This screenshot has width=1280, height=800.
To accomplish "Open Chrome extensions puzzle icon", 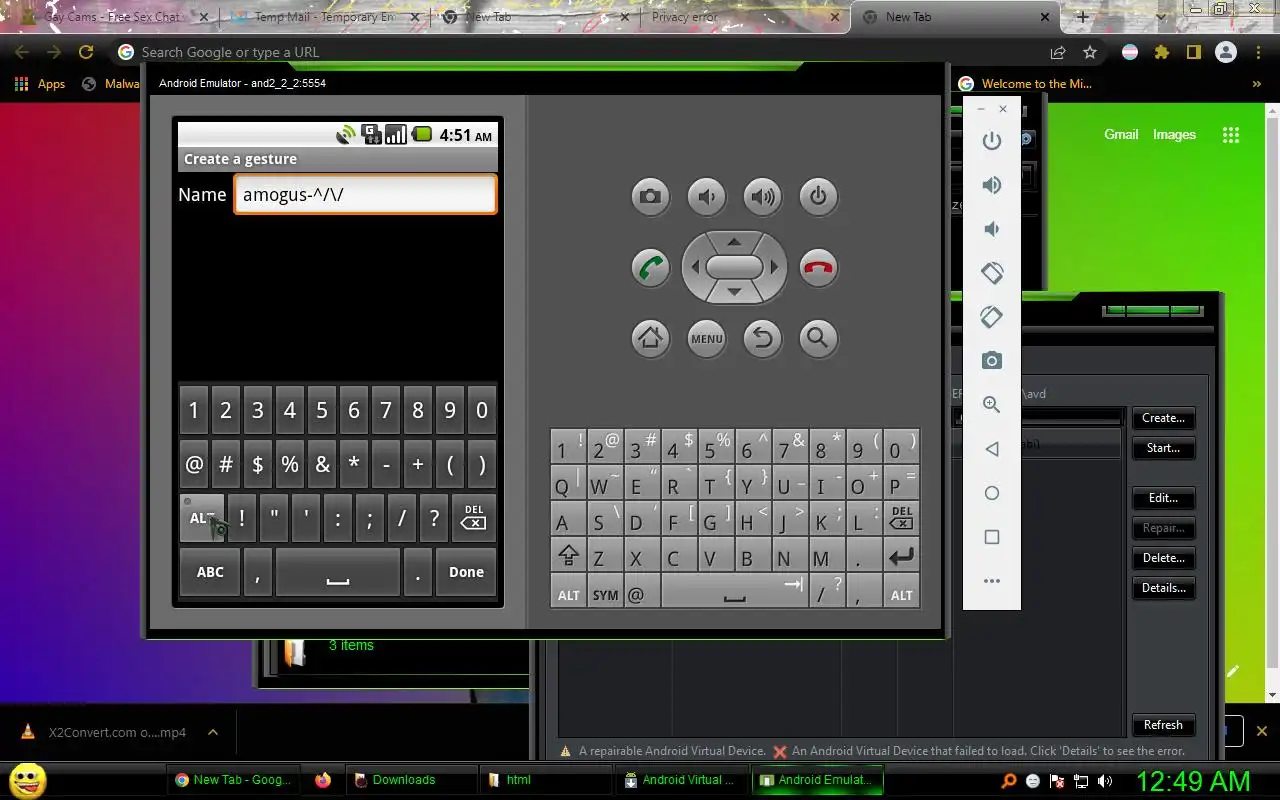I will tap(1161, 52).
